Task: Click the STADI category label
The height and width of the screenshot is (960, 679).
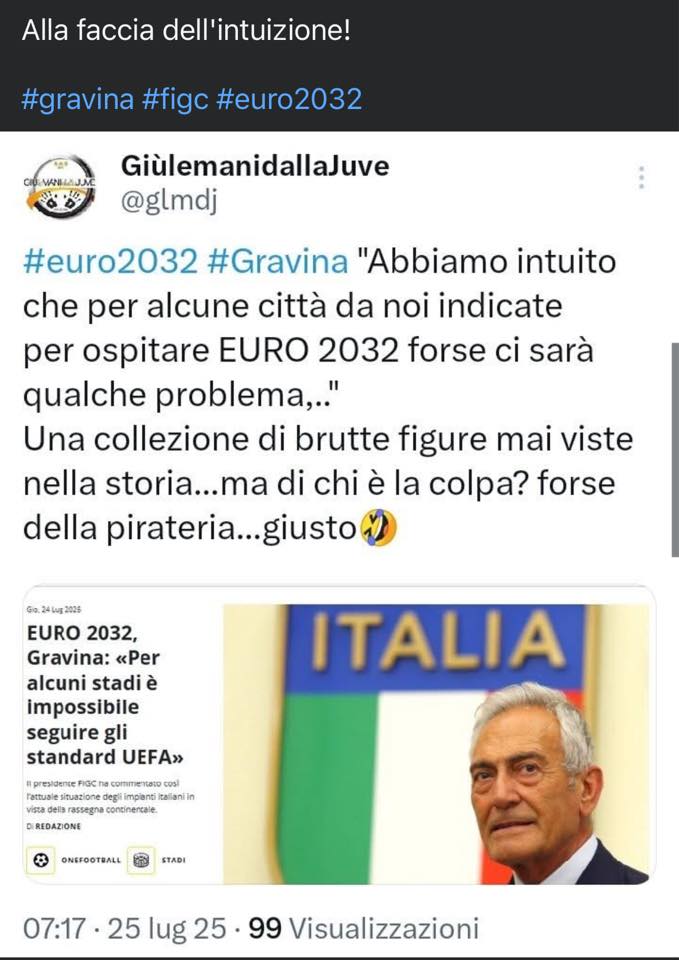Action: [173, 860]
